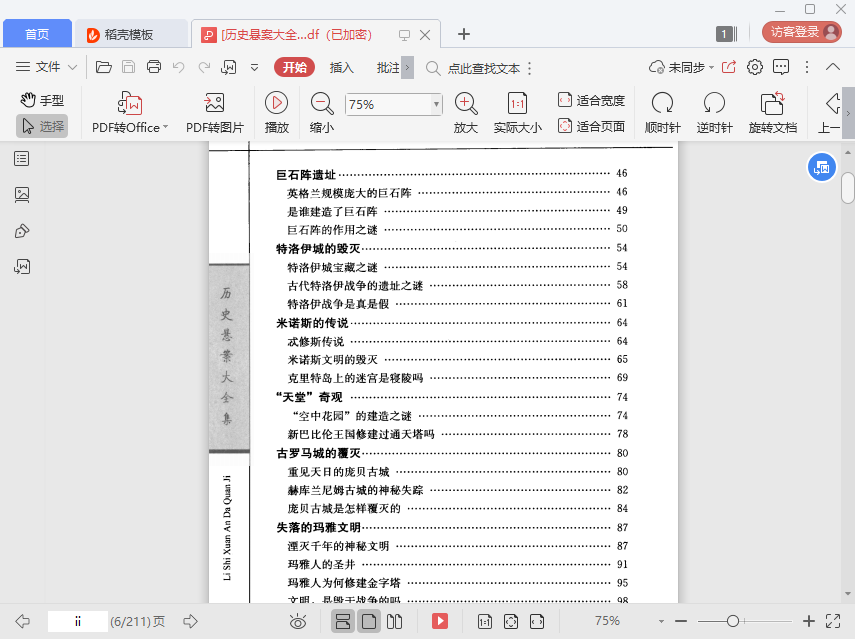This screenshot has width=855, height=639.
Task: Enable single page view mode
Action: point(369,621)
